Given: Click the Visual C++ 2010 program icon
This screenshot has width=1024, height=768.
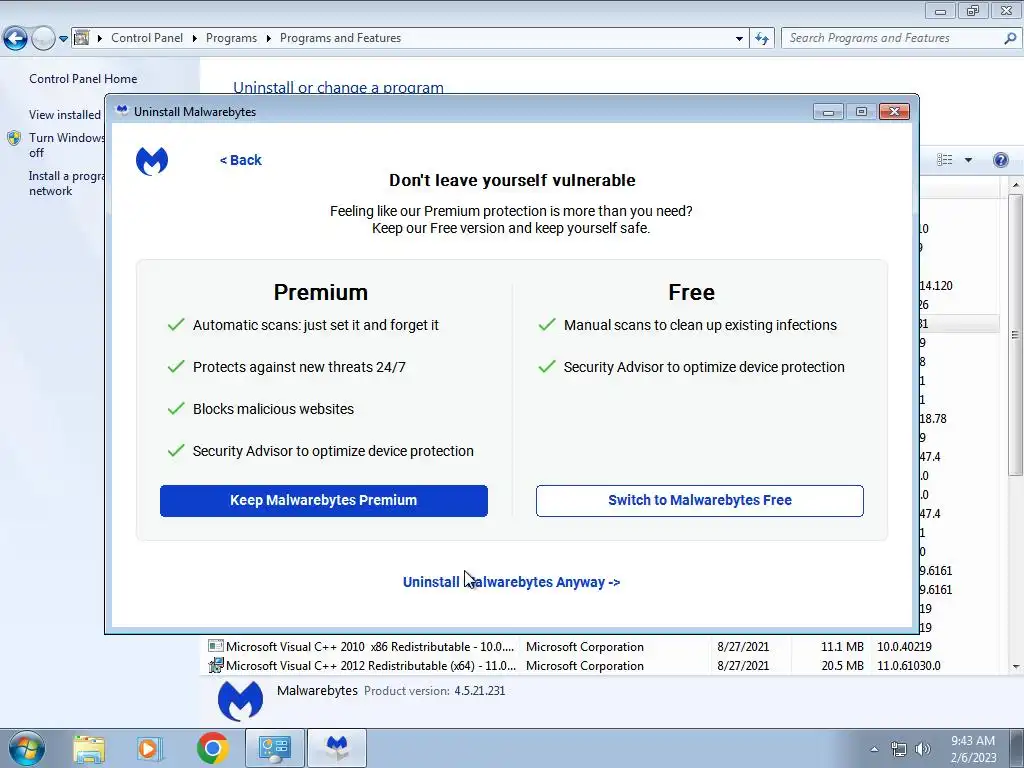Looking at the screenshot, I should [216, 646].
